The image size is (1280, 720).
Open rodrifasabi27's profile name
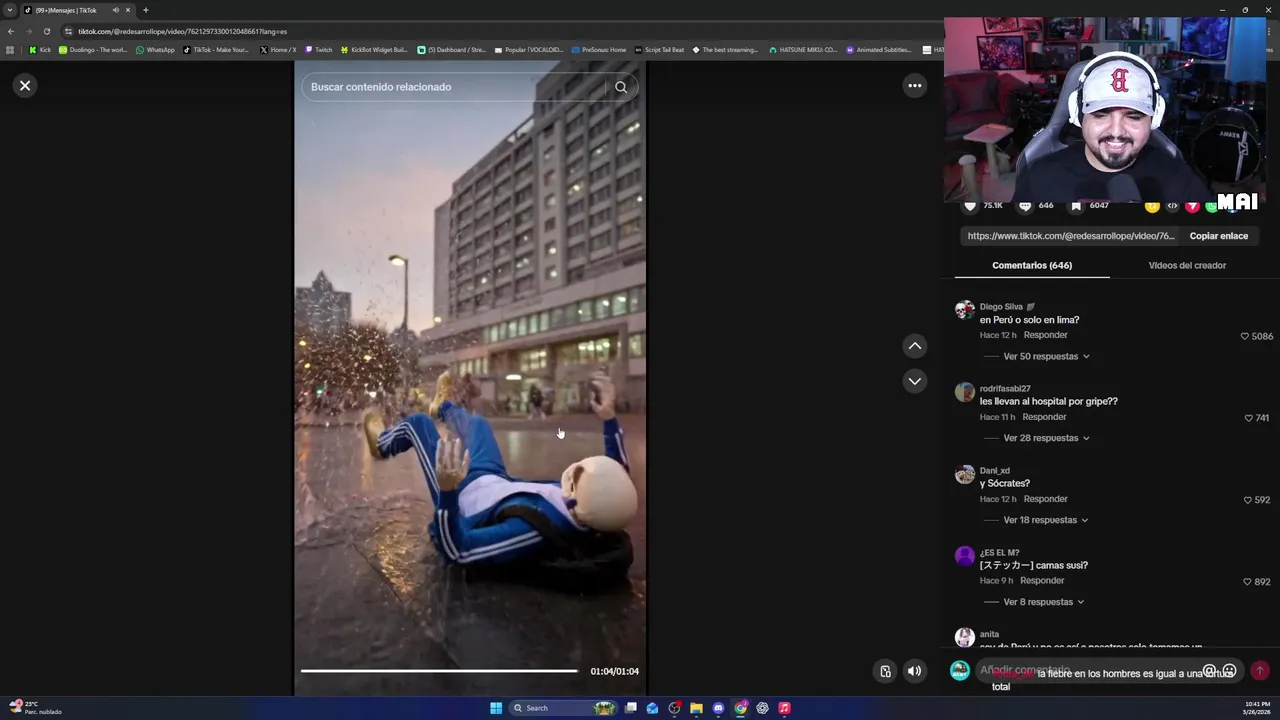coord(1005,389)
